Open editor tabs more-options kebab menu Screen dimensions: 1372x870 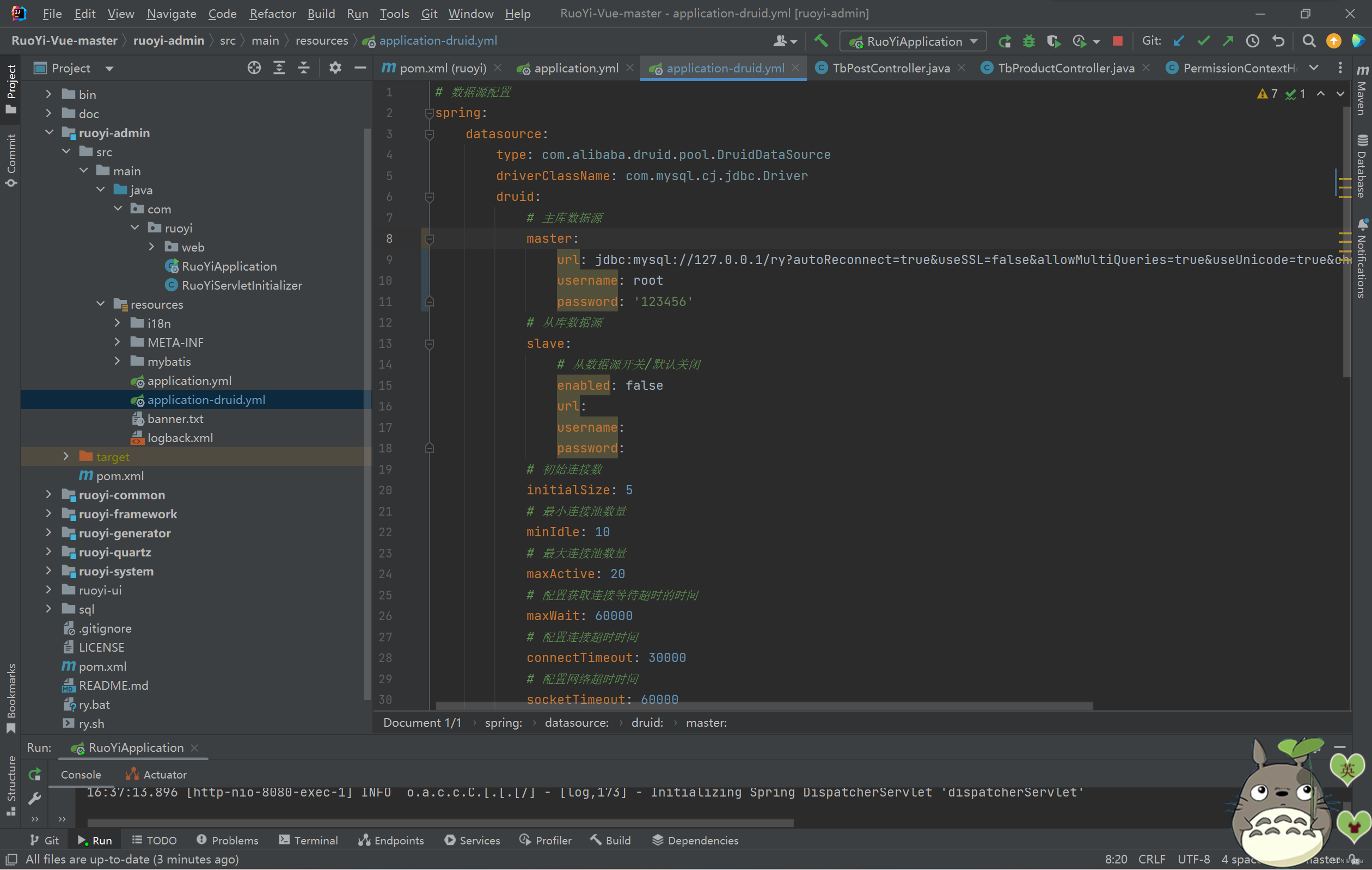click(1340, 68)
